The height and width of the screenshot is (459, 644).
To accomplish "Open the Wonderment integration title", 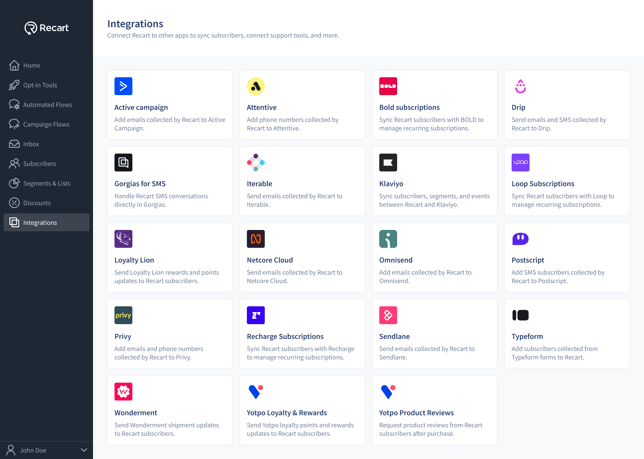I will [136, 413].
